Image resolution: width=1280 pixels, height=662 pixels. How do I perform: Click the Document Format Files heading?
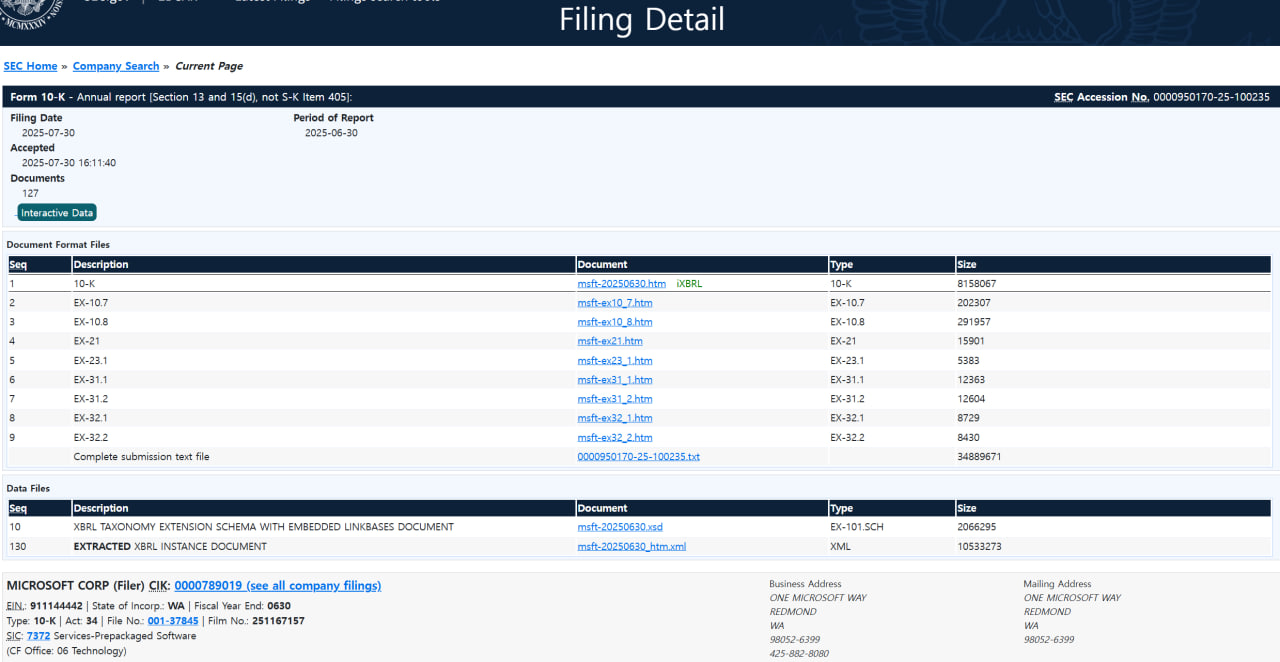click(58, 245)
